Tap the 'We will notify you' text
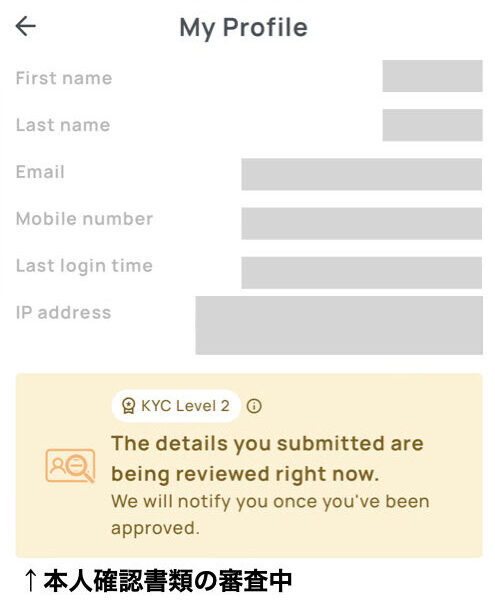 click(x=270, y=514)
